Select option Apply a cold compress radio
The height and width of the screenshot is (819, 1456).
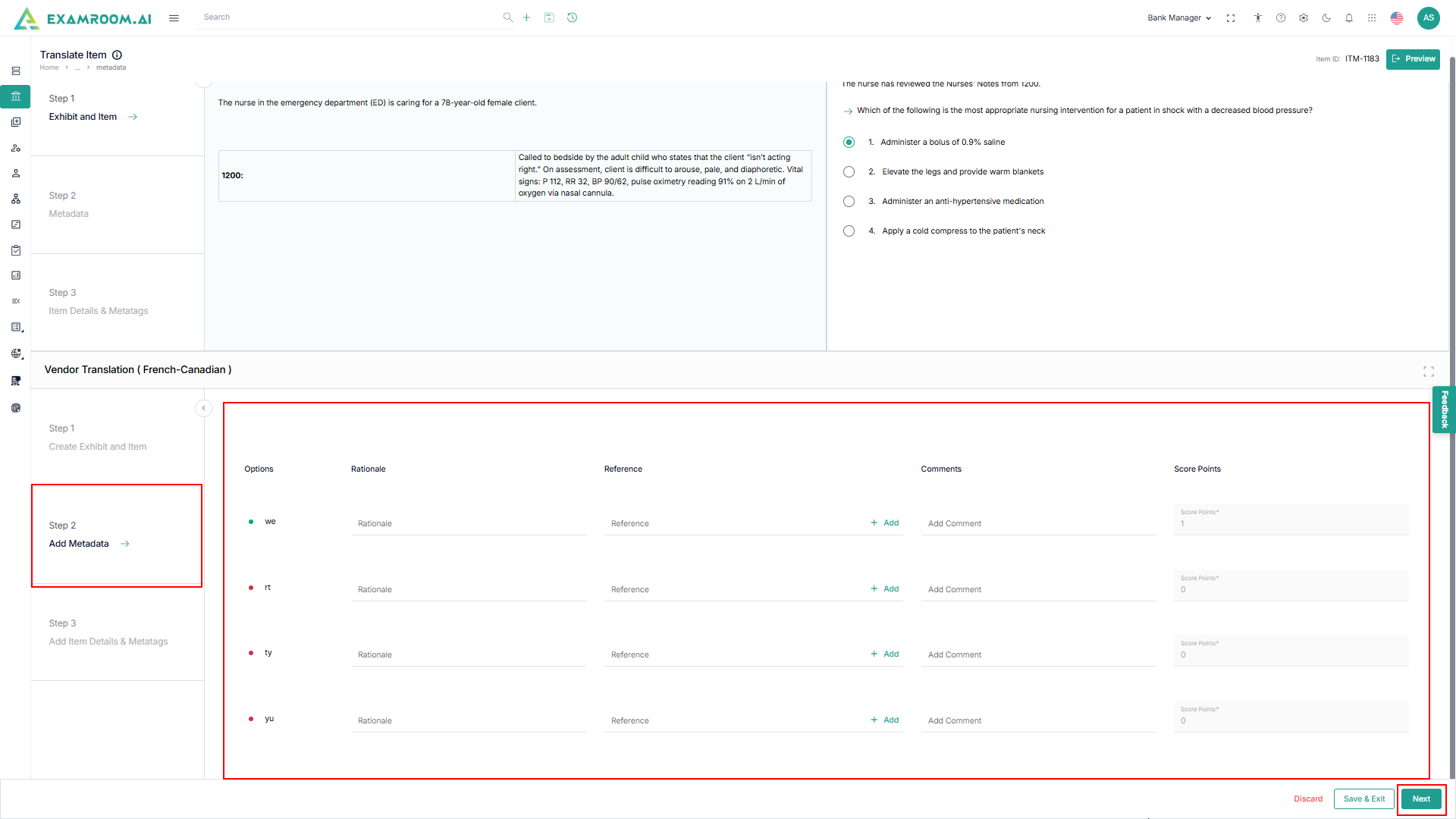tap(849, 231)
